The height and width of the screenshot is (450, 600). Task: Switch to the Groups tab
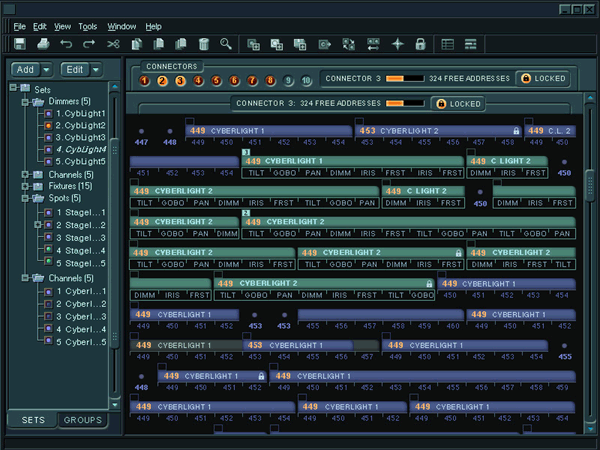tap(83, 420)
